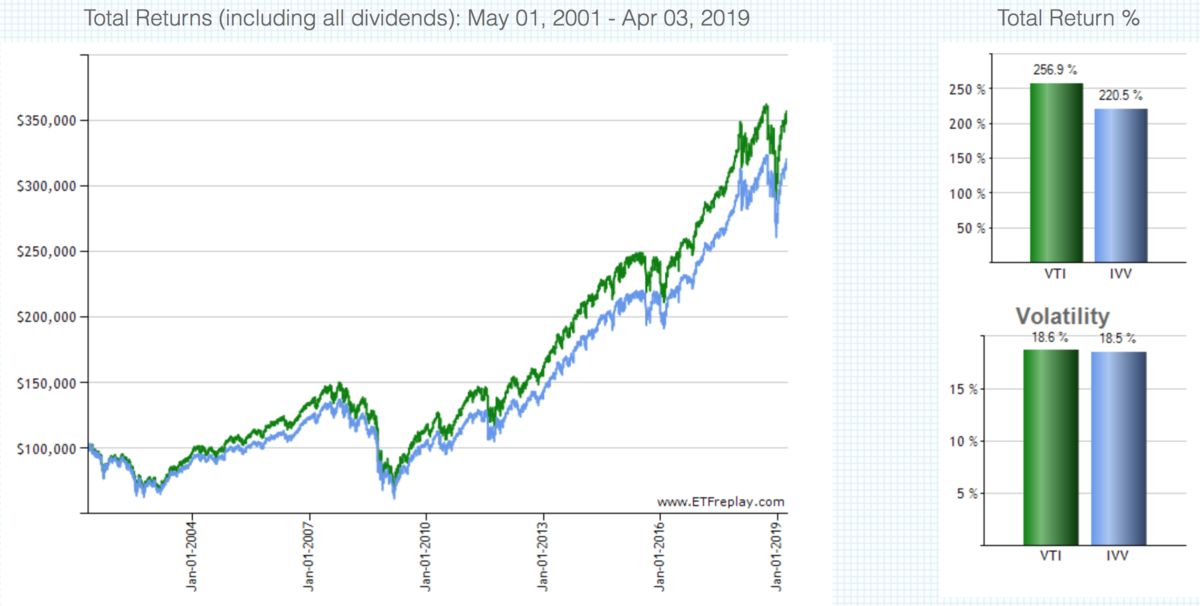Click the www.ETFreplay.com text
This screenshot has width=1200, height=606.
coord(721,502)
